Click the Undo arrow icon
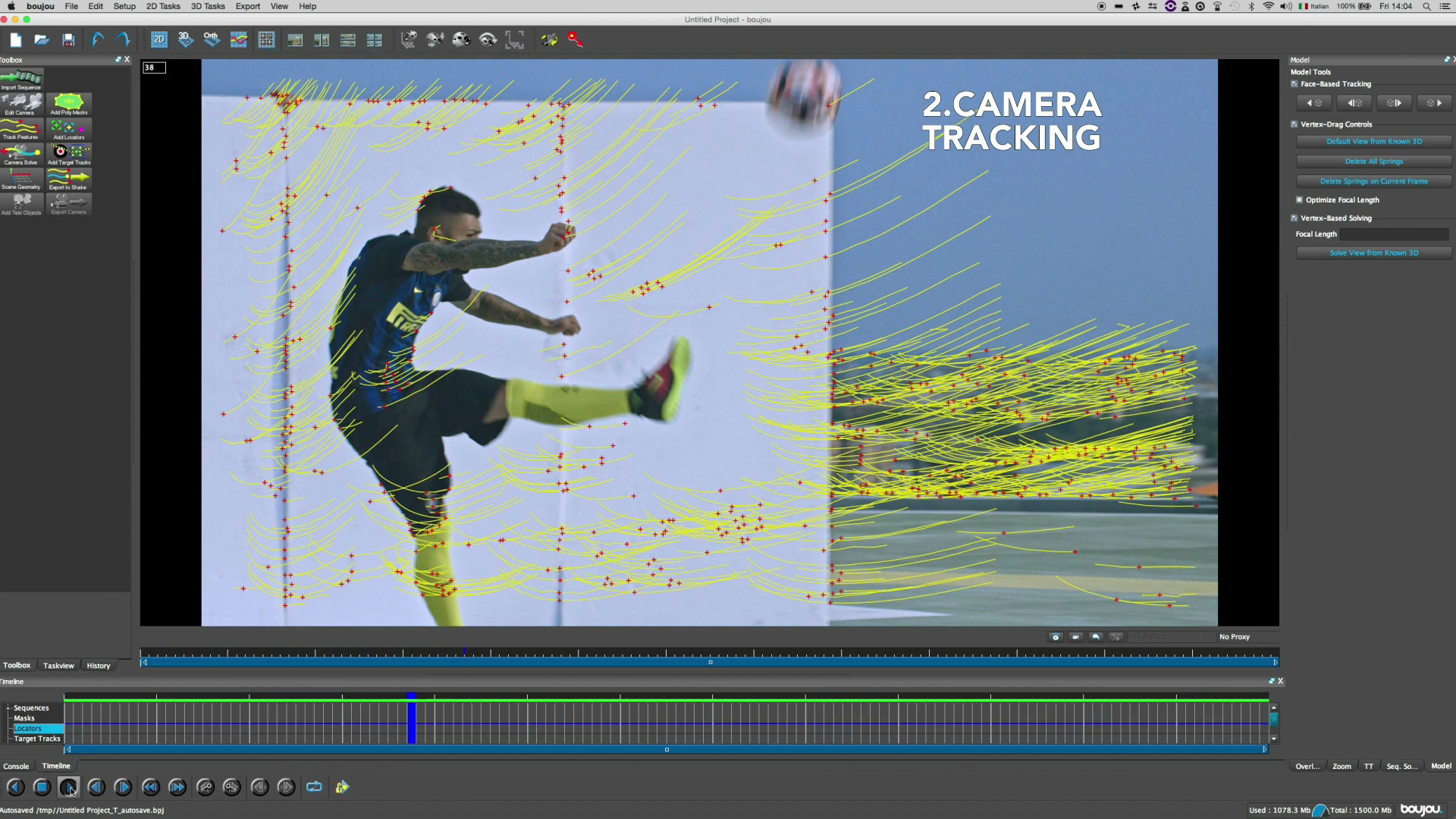This screenshot has height=819, width=1456. [98, 39]
